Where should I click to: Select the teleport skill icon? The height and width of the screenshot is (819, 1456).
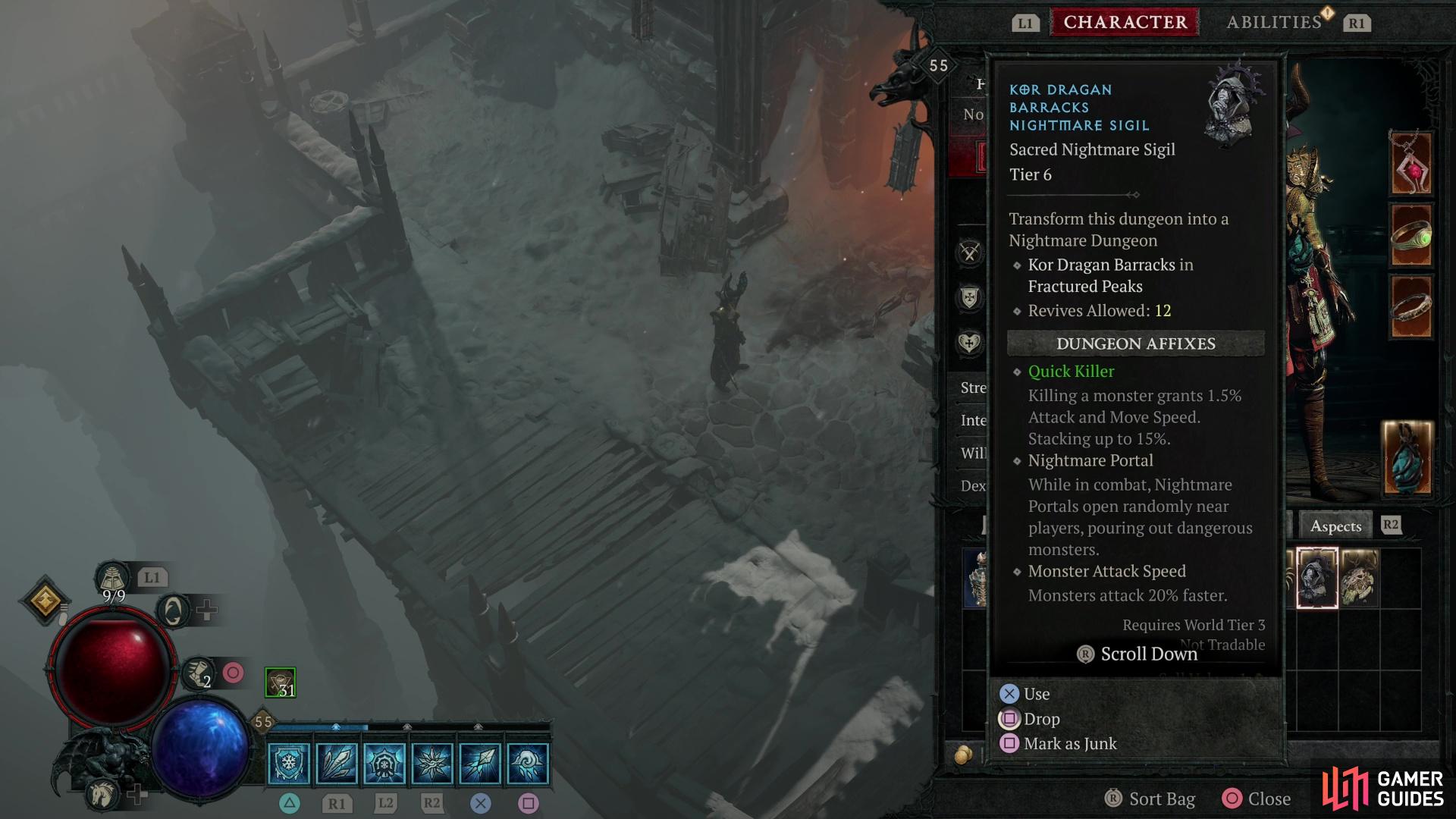[x=480, y=762]
